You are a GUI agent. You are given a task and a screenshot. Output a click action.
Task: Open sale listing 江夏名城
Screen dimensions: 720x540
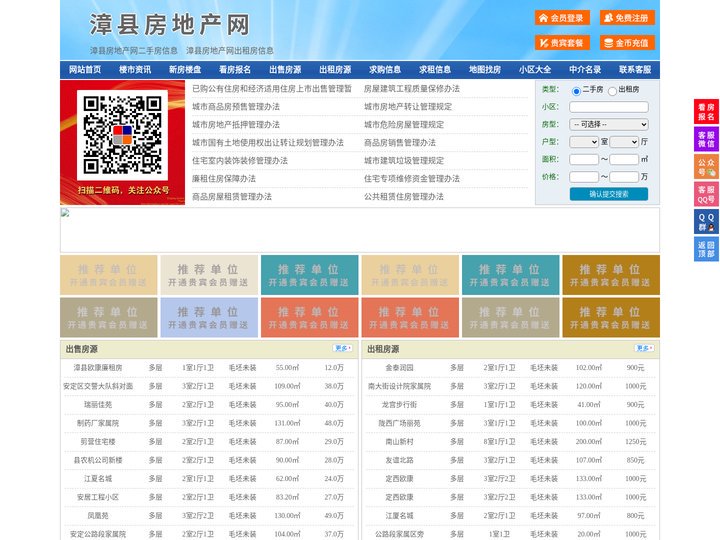coord(98,478)
